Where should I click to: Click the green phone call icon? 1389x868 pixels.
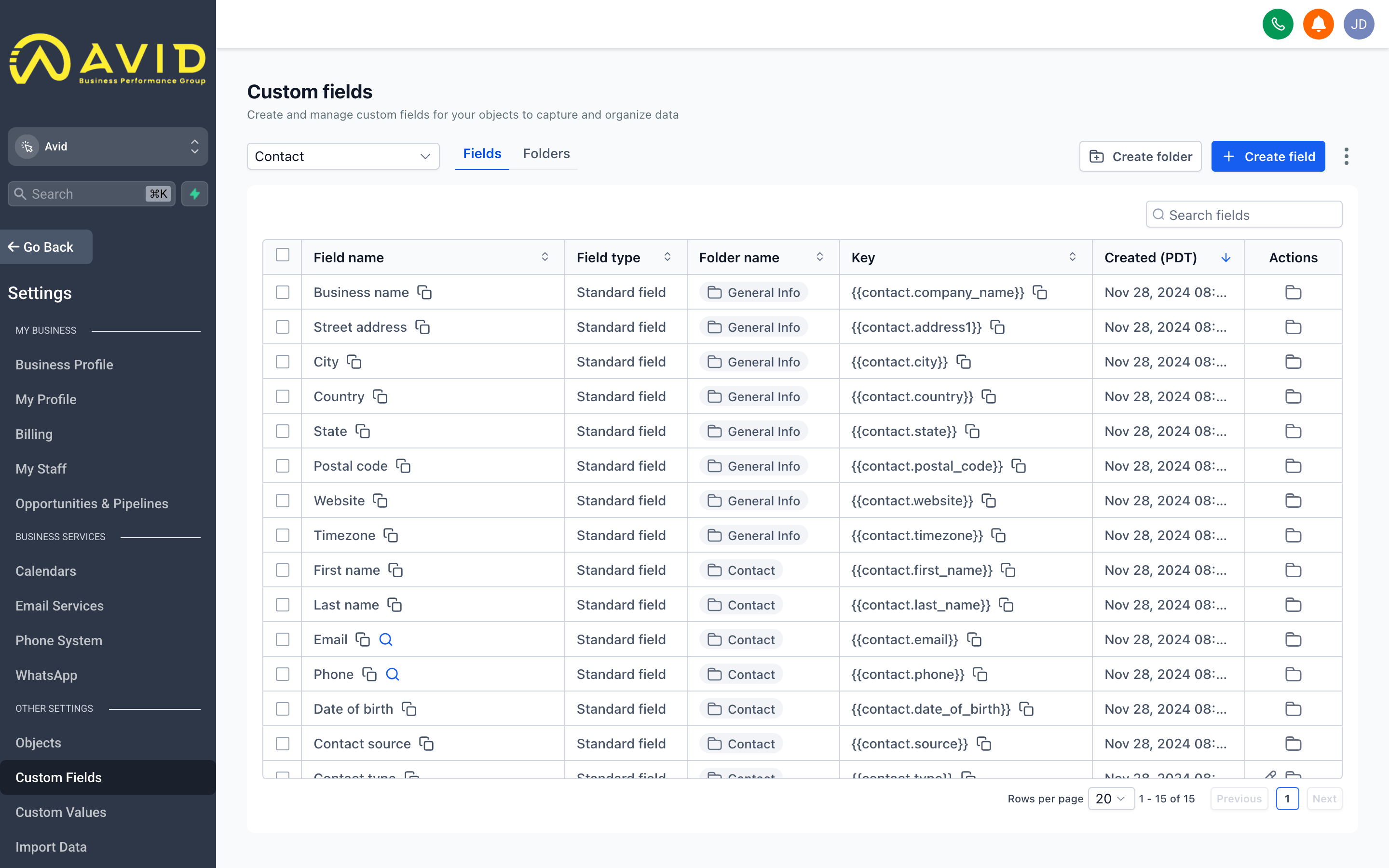click(1278, 24)
